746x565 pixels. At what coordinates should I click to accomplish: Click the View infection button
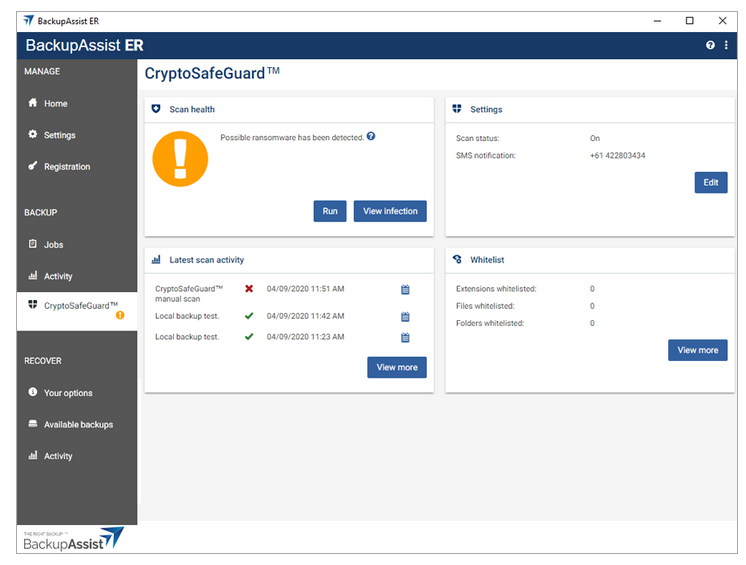pyautogui.click(x=390, y=211)
